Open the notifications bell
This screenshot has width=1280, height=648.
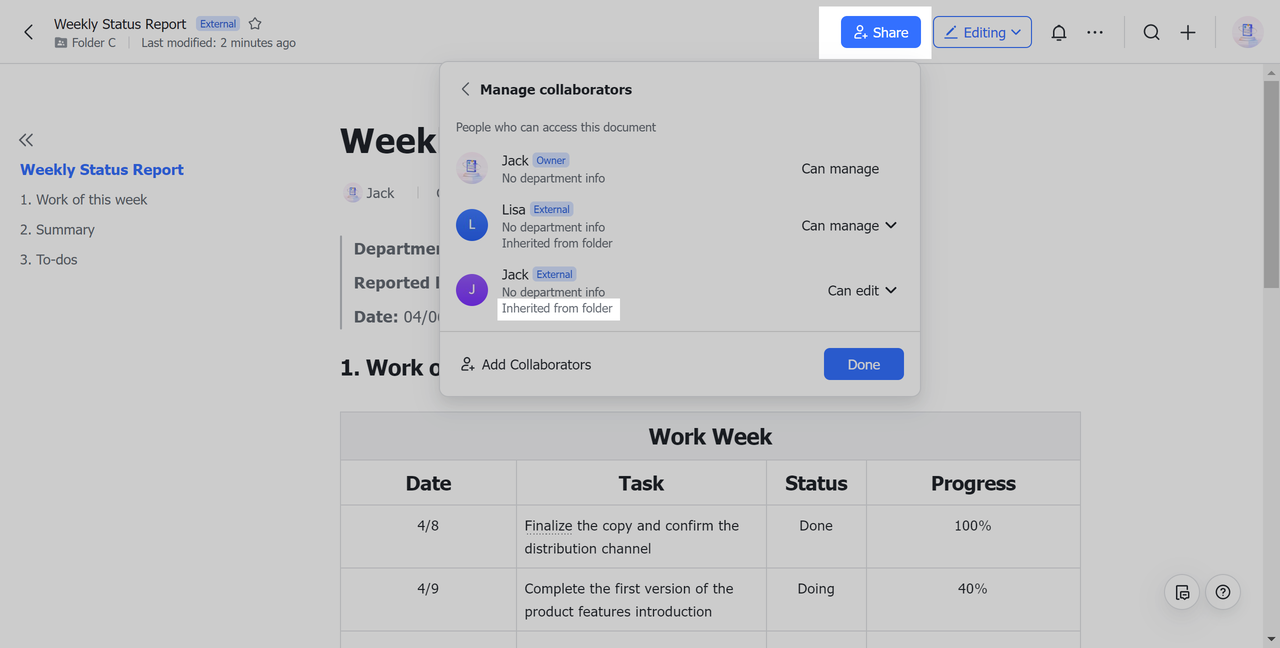[x=1059, y=33]
